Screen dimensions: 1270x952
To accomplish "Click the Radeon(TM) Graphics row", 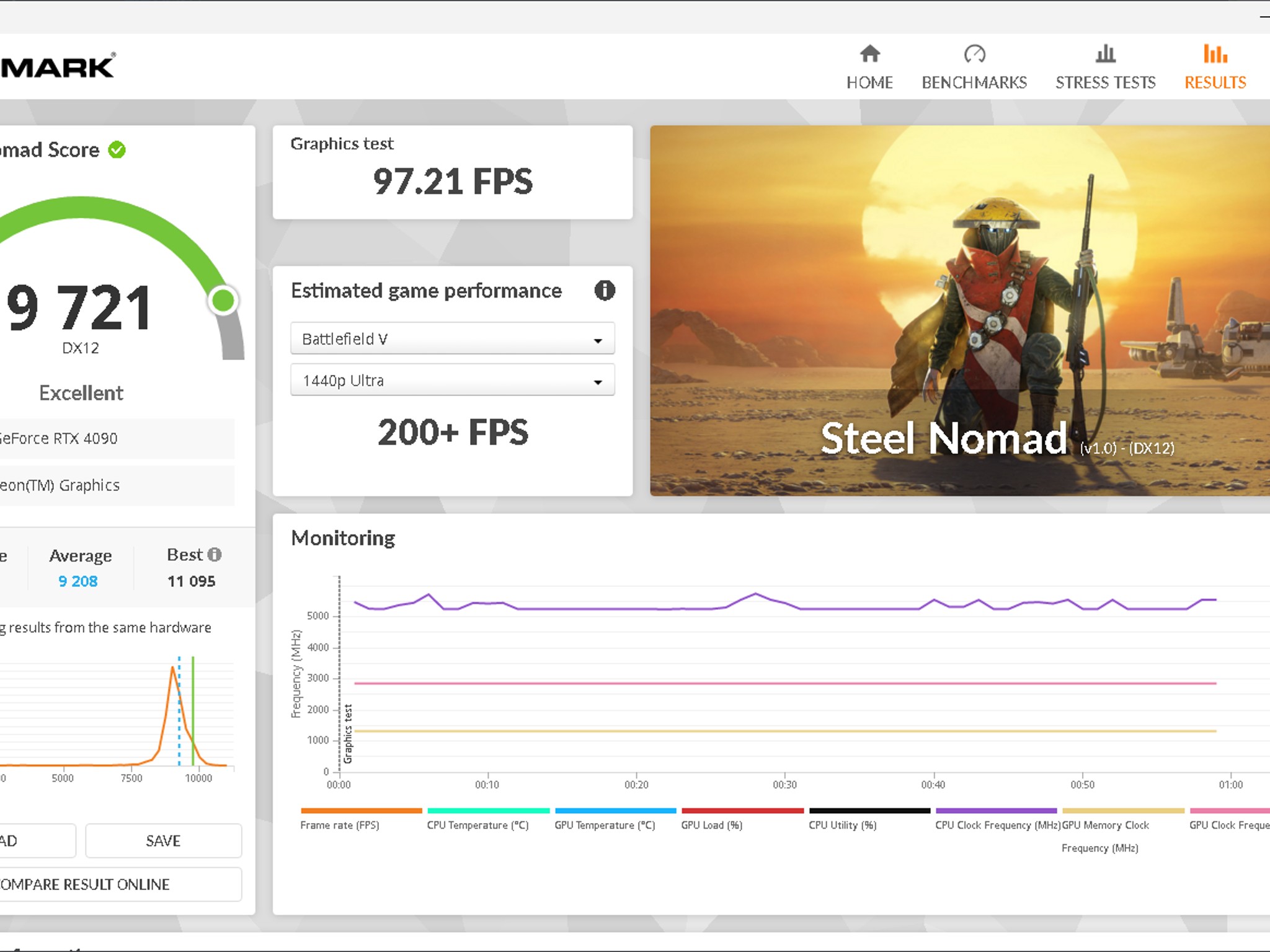I will pyautogui.click(x=117, y=485).
